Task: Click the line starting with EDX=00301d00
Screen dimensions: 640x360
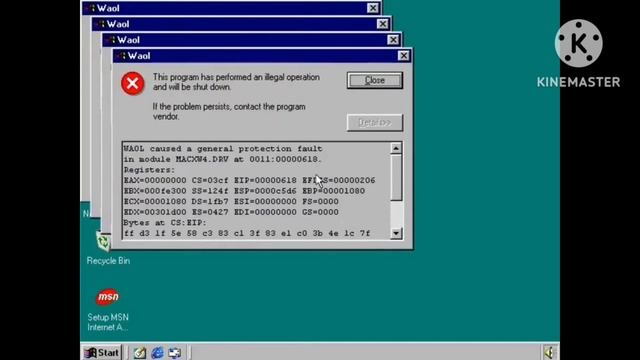Action: tap(231, 212)
